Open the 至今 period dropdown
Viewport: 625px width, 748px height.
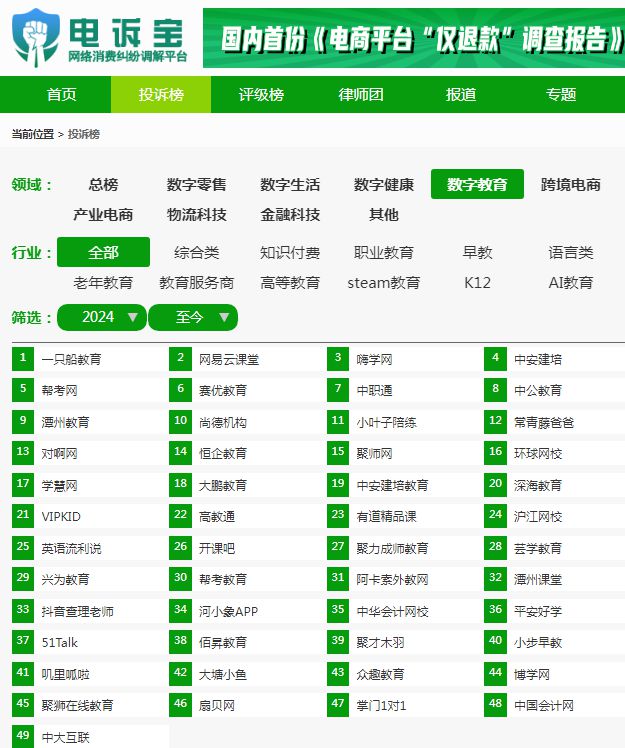coord(193,317)
